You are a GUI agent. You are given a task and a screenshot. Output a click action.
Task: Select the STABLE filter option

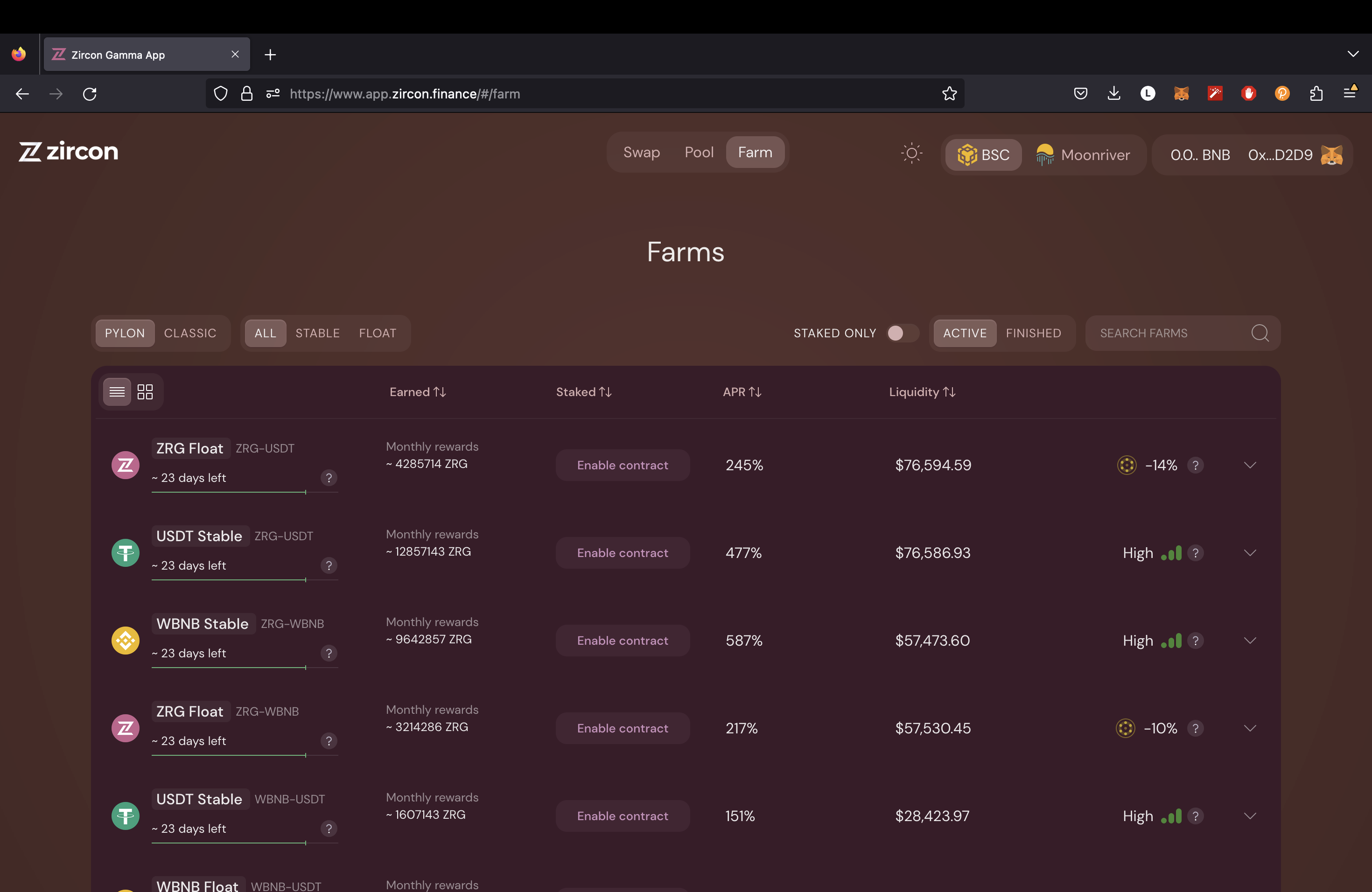tap(317, 333)
